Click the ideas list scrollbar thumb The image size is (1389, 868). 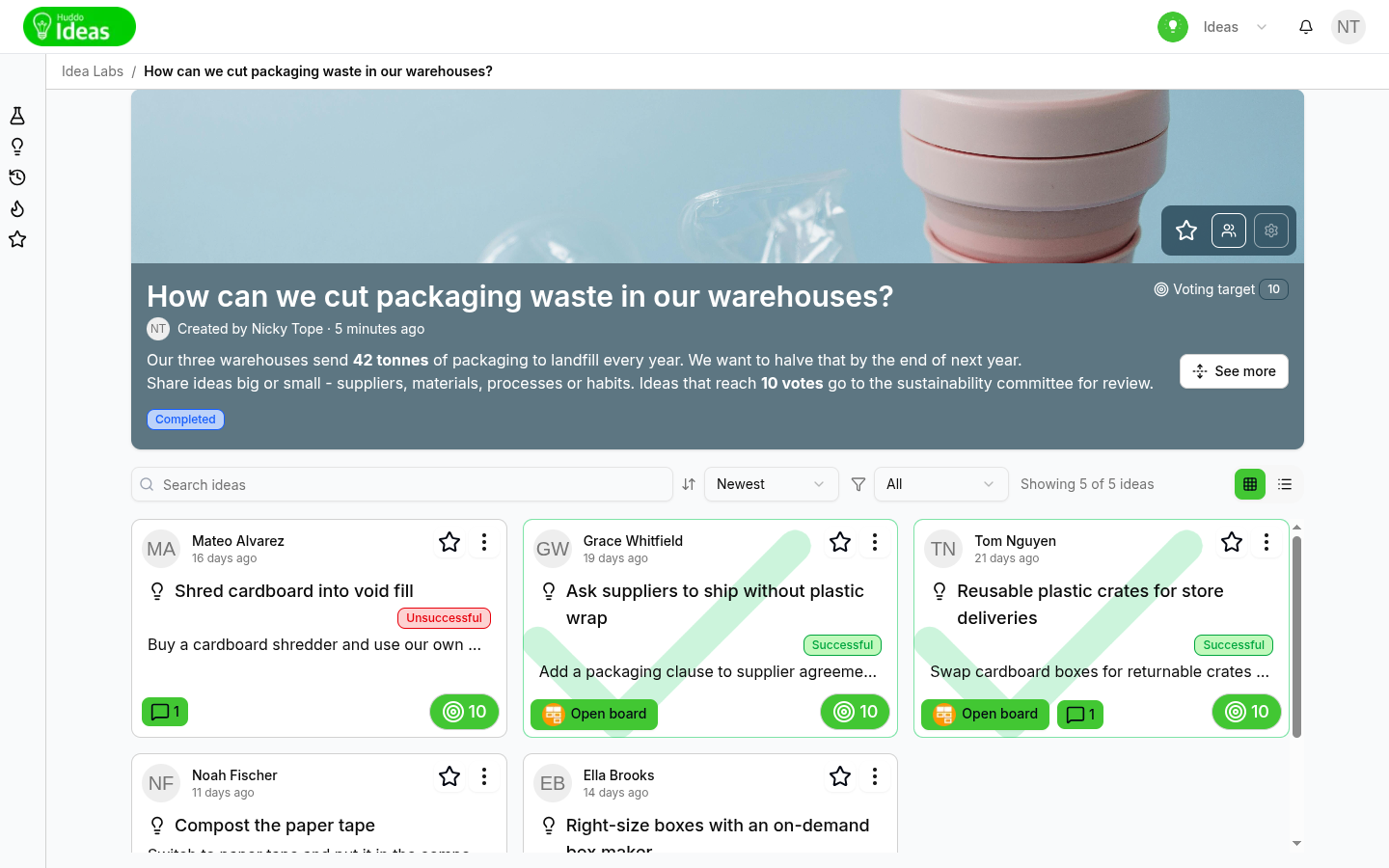[1296, 637]
